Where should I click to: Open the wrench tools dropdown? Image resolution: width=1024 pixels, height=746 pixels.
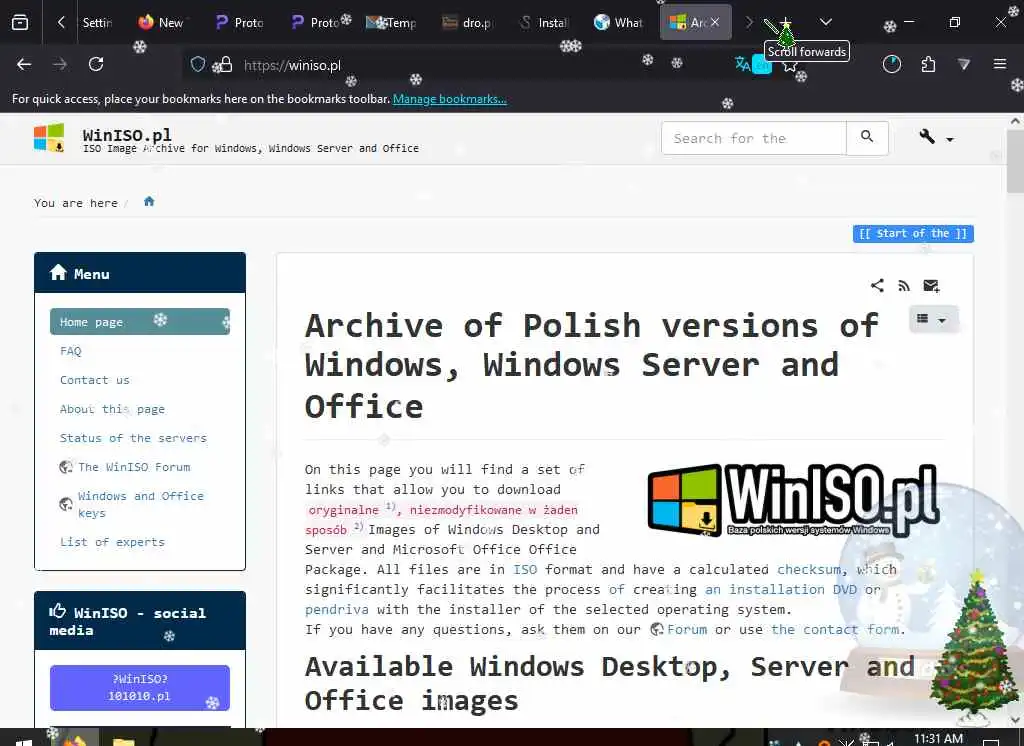(x=936, y=137)
